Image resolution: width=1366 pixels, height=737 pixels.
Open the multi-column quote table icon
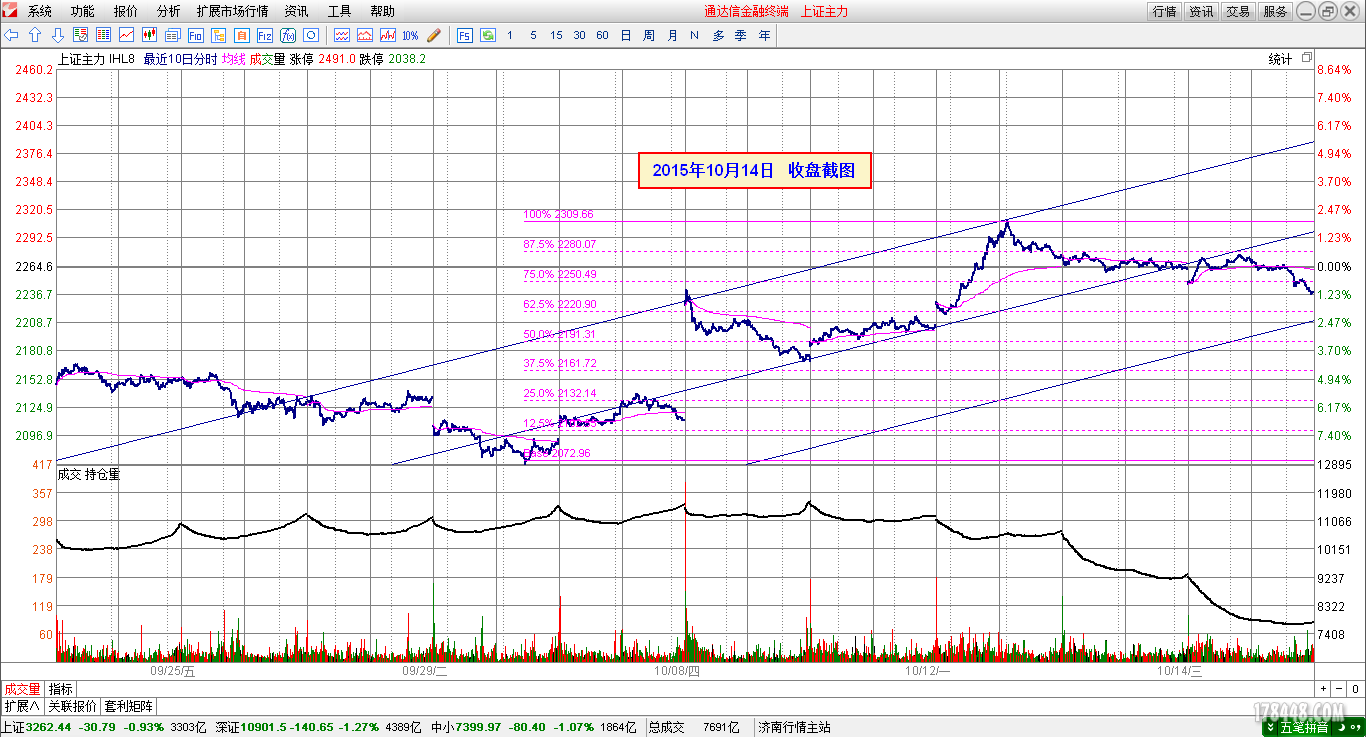click(x=104, y=35)
